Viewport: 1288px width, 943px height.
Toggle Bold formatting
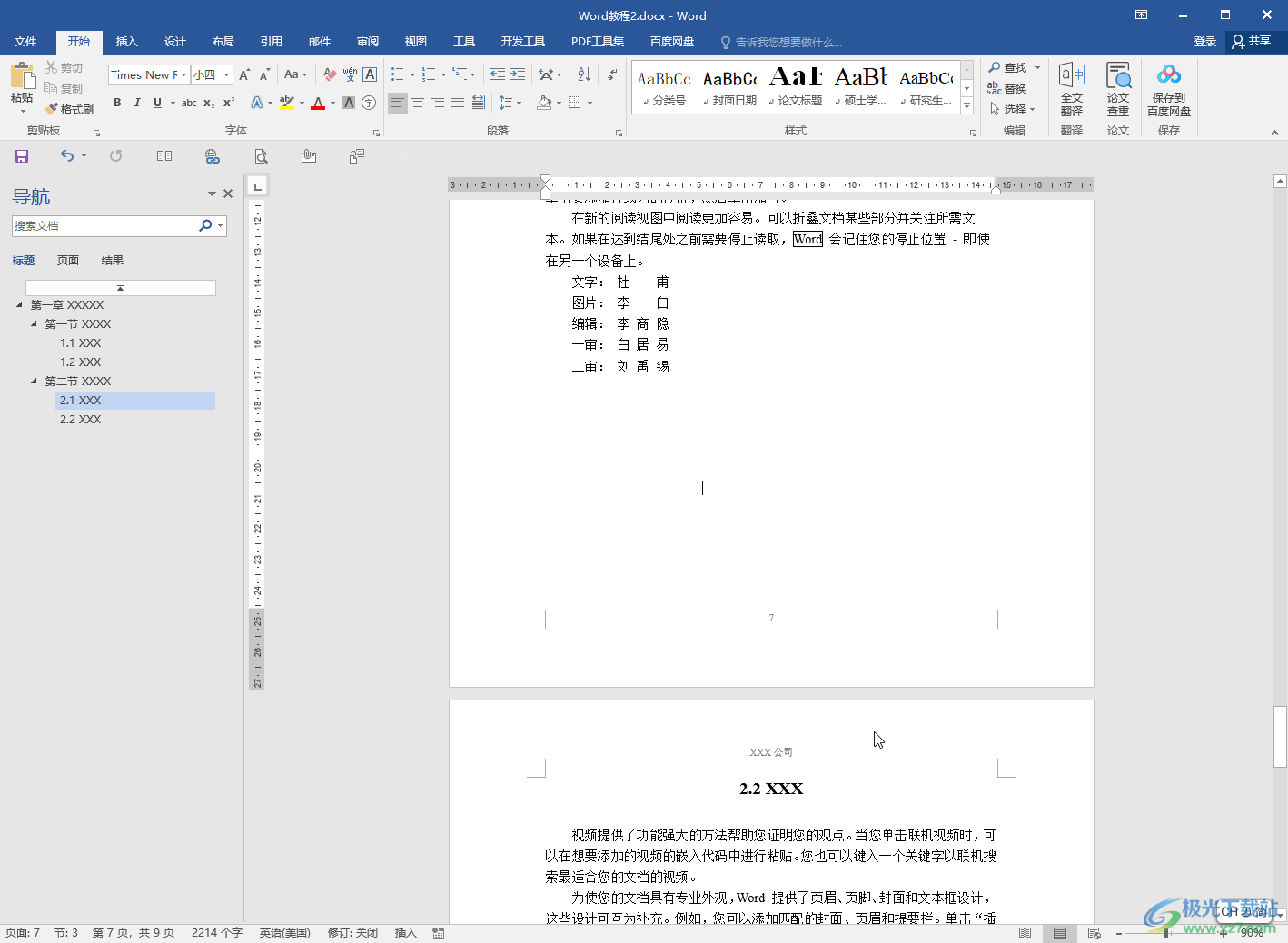117,103
